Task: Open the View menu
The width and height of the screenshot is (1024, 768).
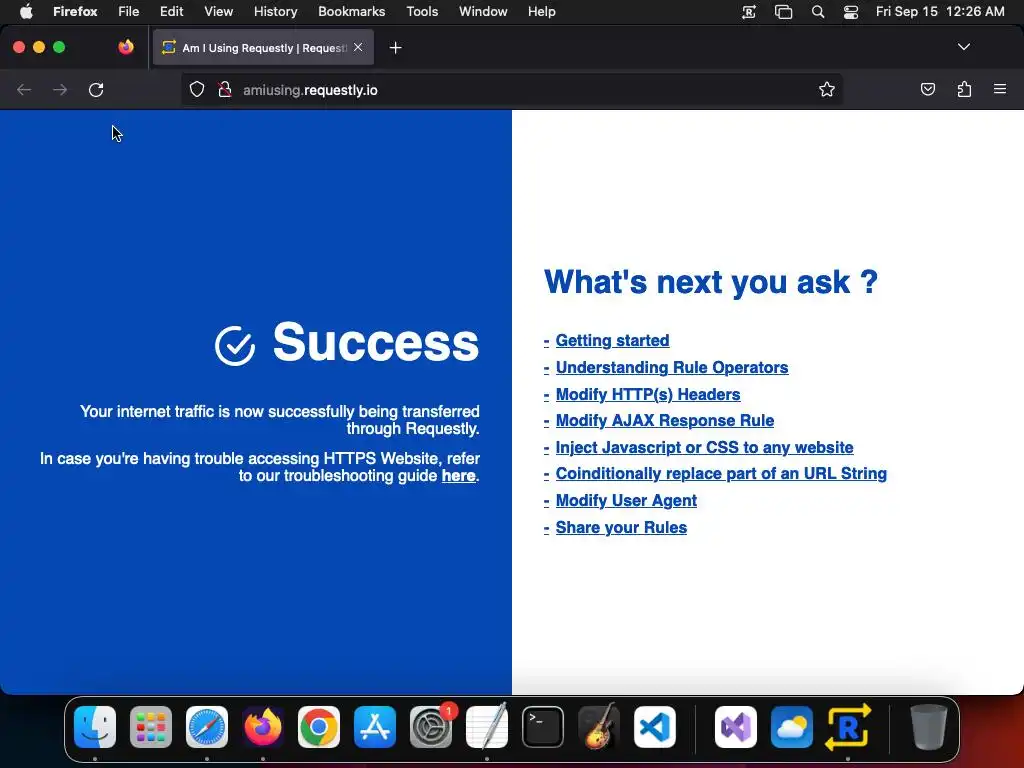Action: click(x=218, y=12)
